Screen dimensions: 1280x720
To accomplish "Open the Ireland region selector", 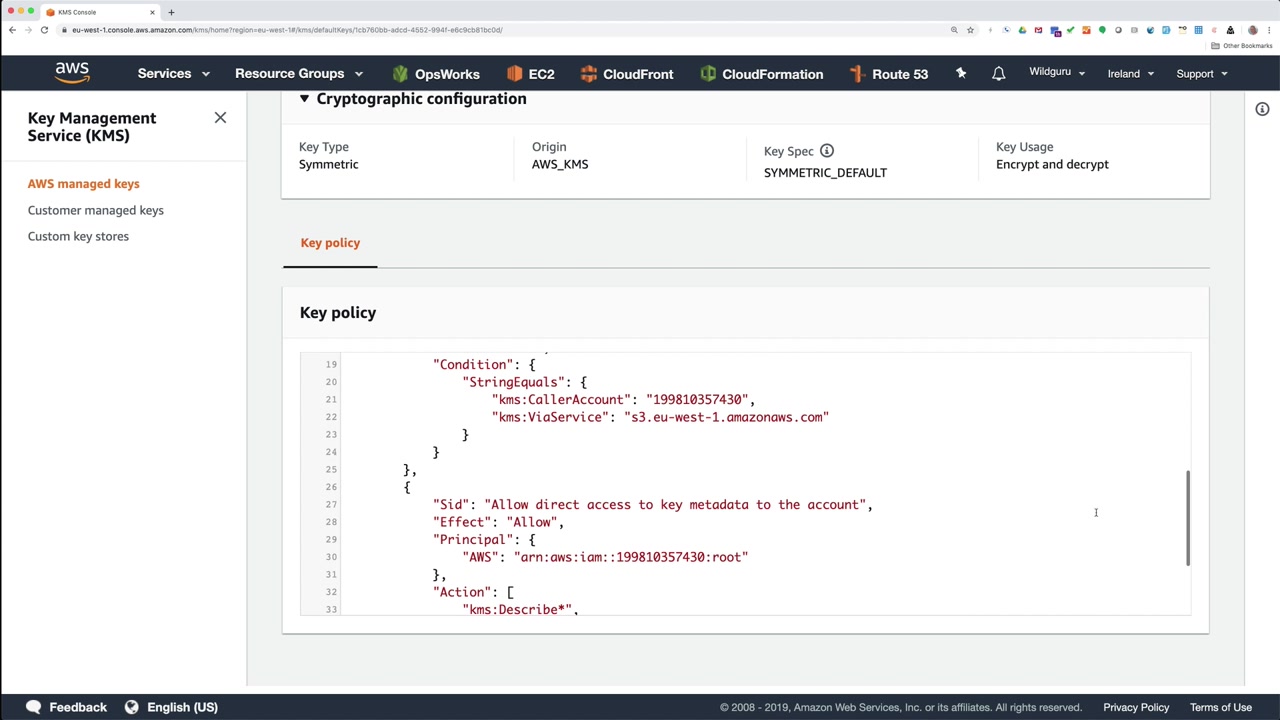I will coord(1130,74).
